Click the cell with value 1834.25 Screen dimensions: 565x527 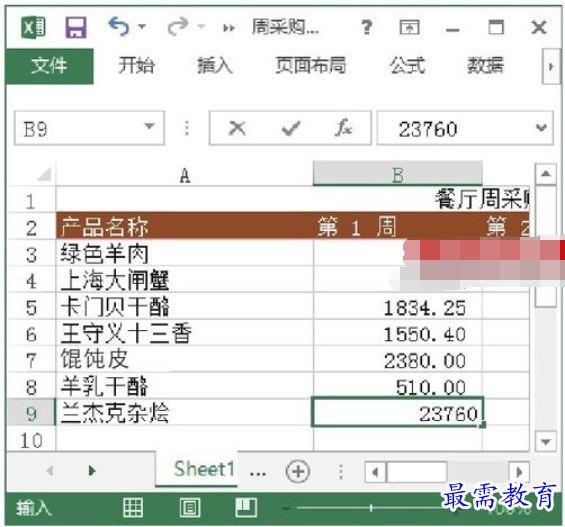click(398, 307)
